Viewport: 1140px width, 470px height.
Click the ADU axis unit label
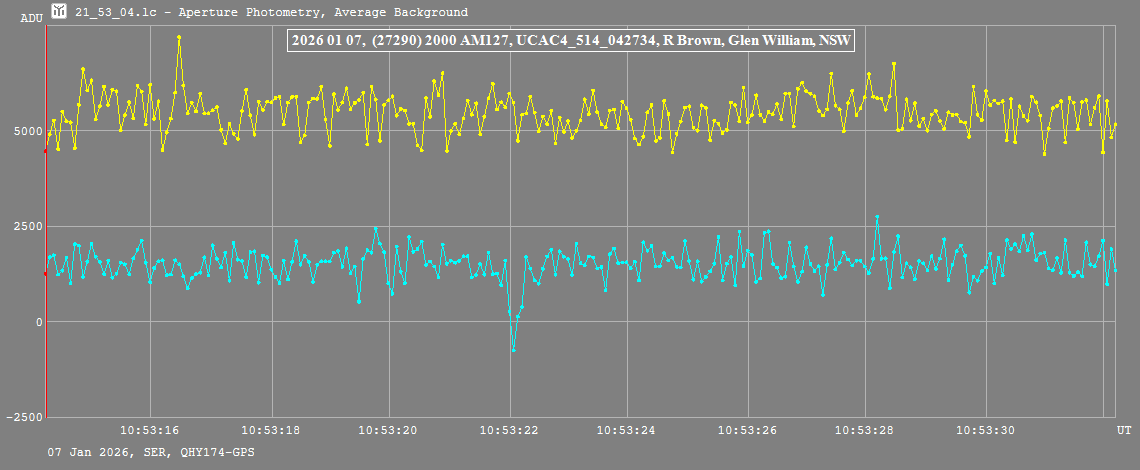31,19
